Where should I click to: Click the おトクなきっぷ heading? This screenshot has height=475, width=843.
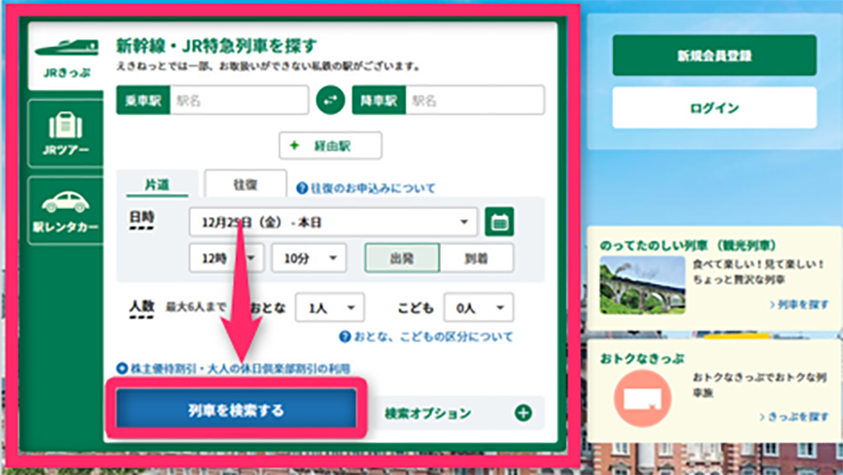tap(642, 359)
